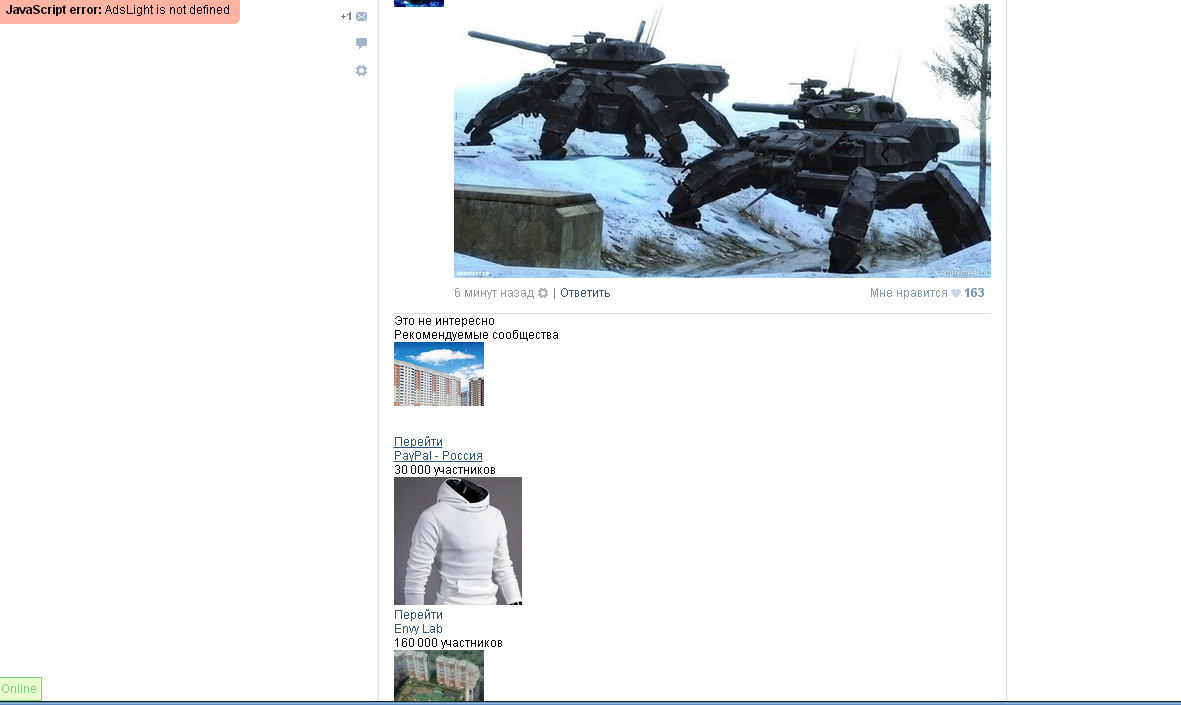Screen dimensions: 1181x705
Task: Click the Ответить reply link
Action: pyautogui.click(x=585, y=293)
